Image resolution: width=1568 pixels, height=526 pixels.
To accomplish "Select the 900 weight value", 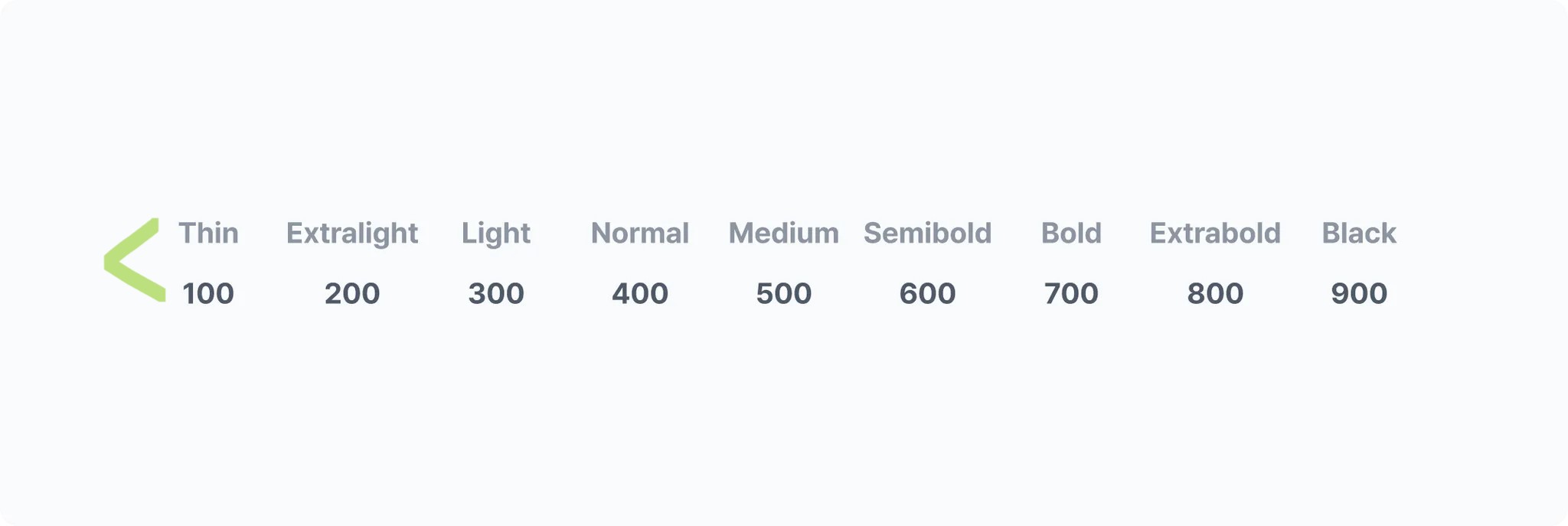I will [x=1359, y=293].
